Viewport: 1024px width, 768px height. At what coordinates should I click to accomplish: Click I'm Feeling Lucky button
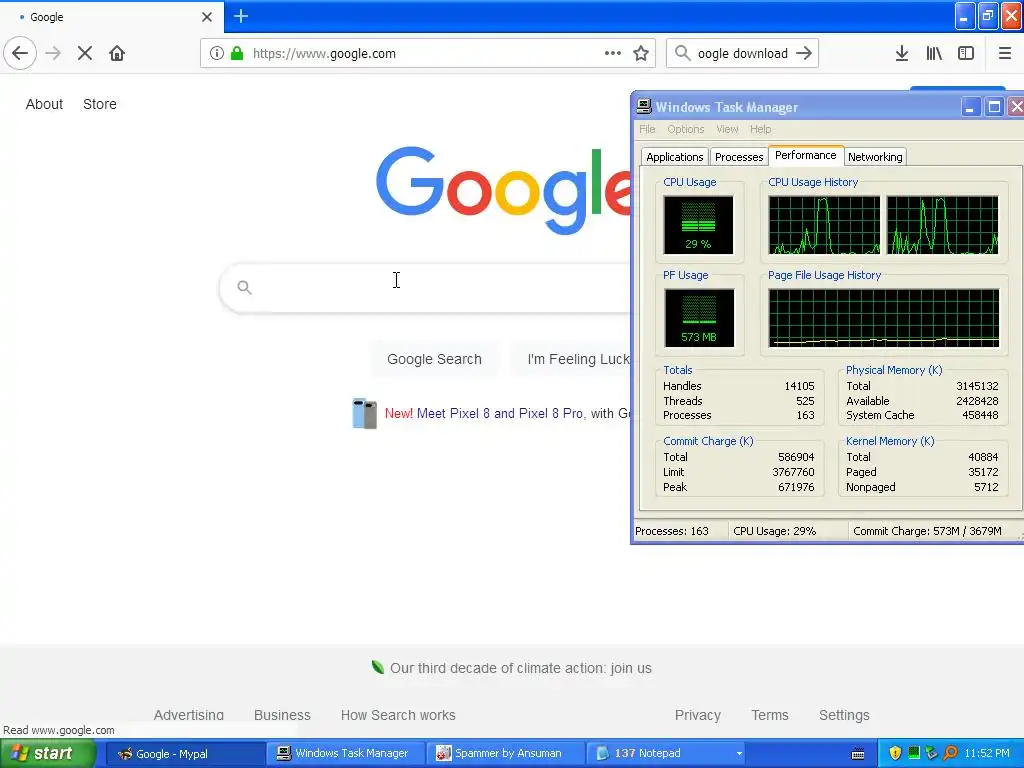pyautogui.click(x=571, y=359)
